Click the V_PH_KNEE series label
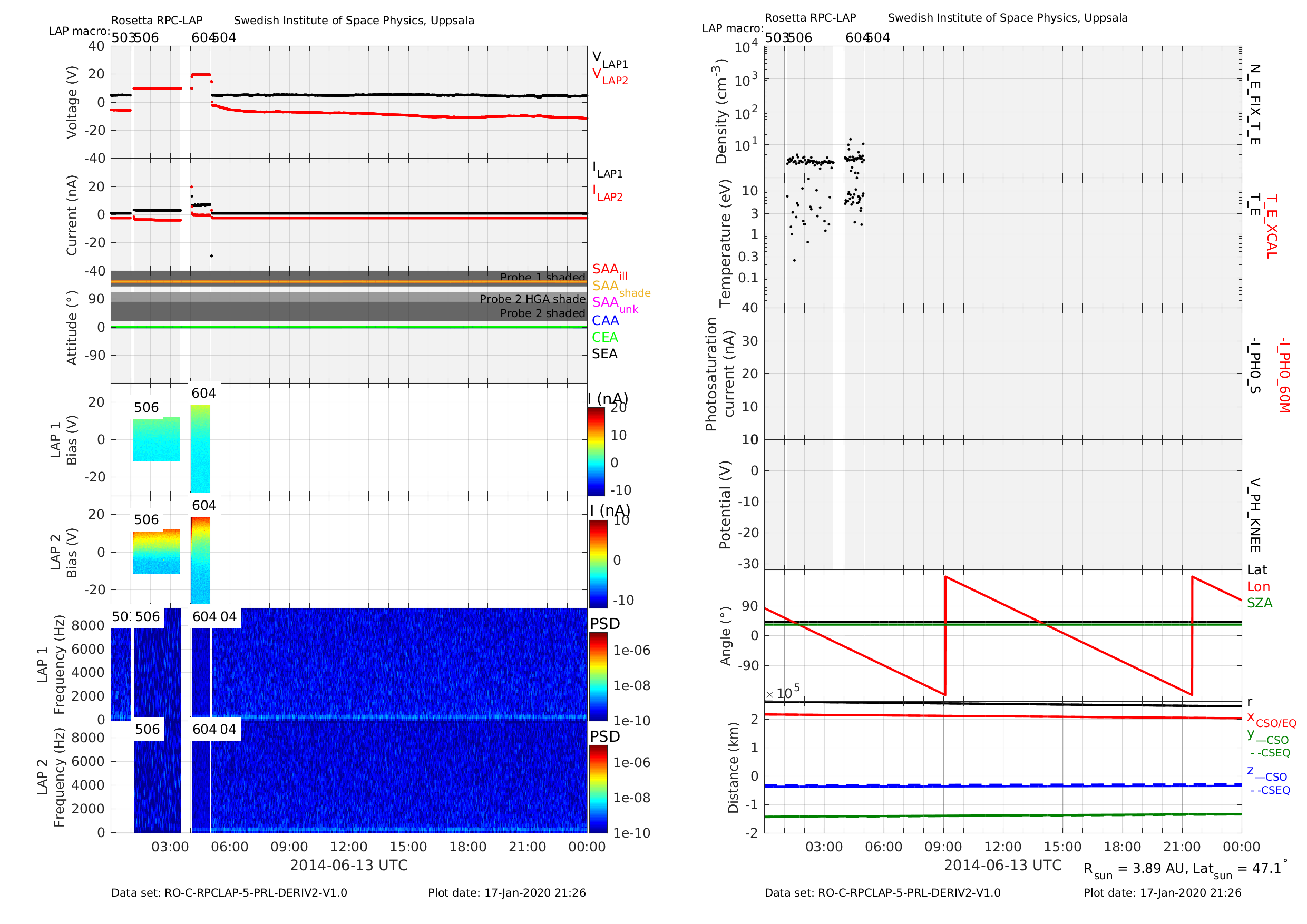Image resolution: width=1307 pixels, height=924 pixels. [x=1255, y=516]
